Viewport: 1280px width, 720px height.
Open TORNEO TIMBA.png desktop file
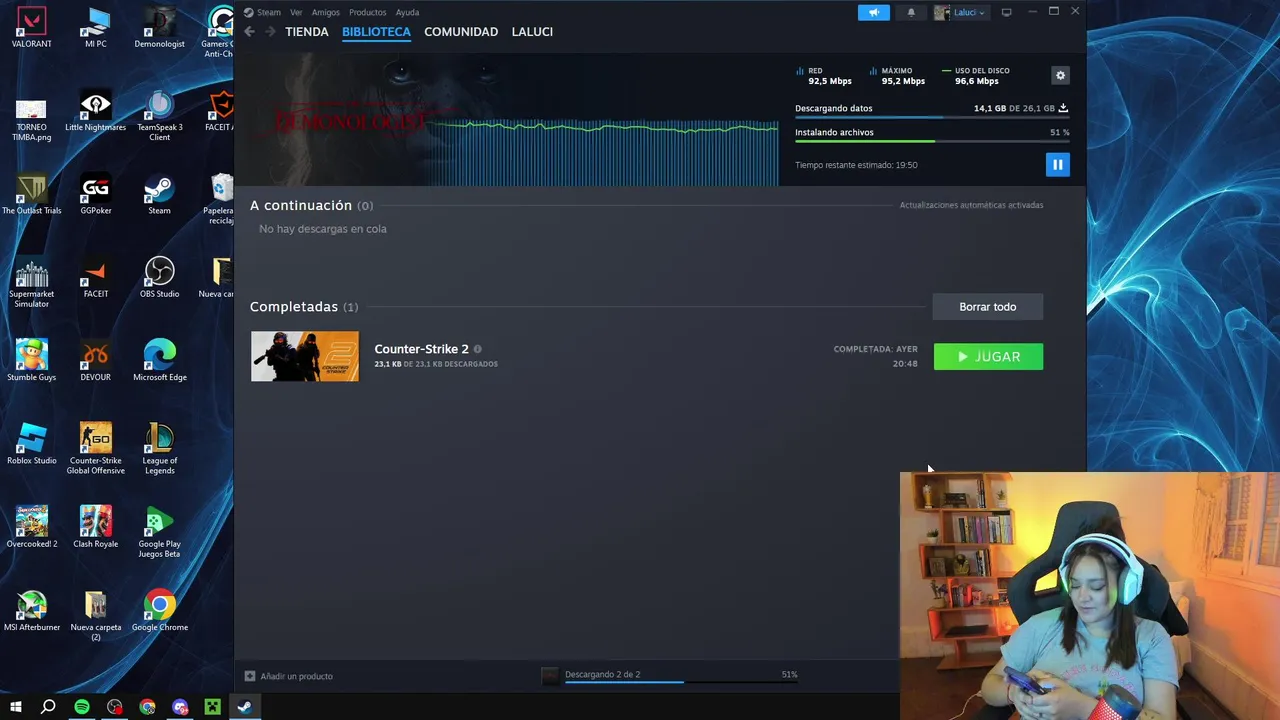pyautogui.click(x=32, y=118)
